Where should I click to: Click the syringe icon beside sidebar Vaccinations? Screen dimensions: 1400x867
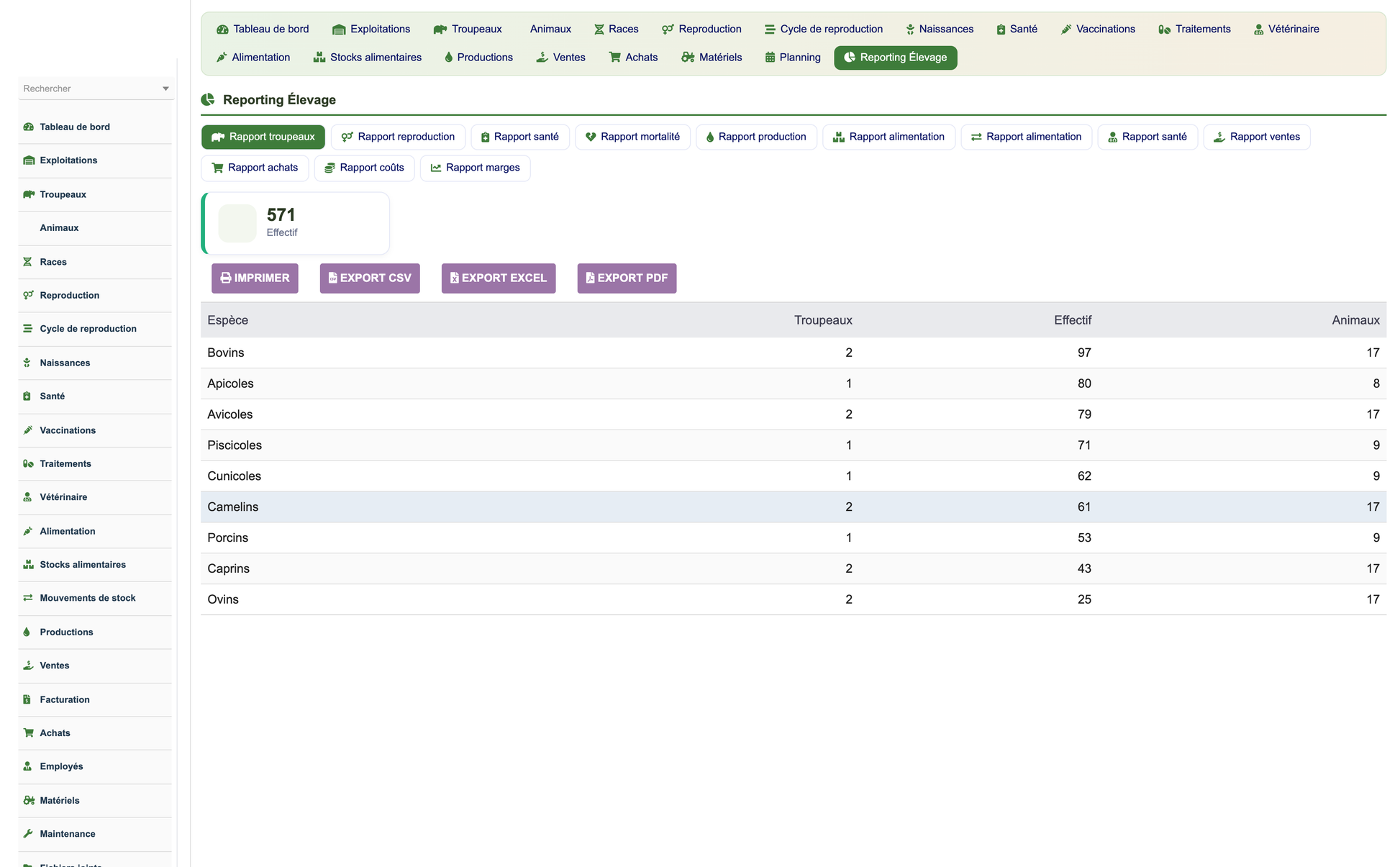tap(27, 430)
